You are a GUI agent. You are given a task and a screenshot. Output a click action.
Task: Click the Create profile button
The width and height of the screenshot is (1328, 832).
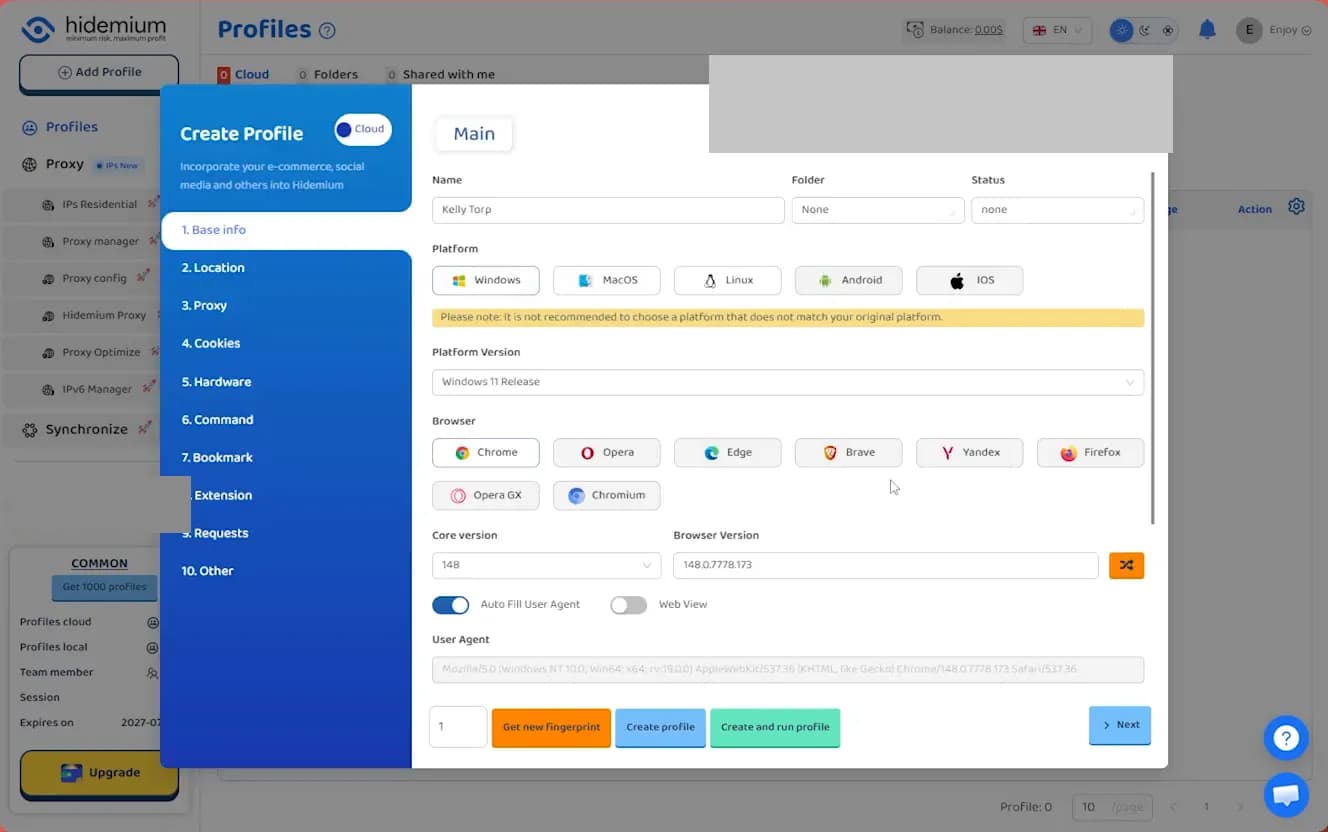tap(660, 727)
